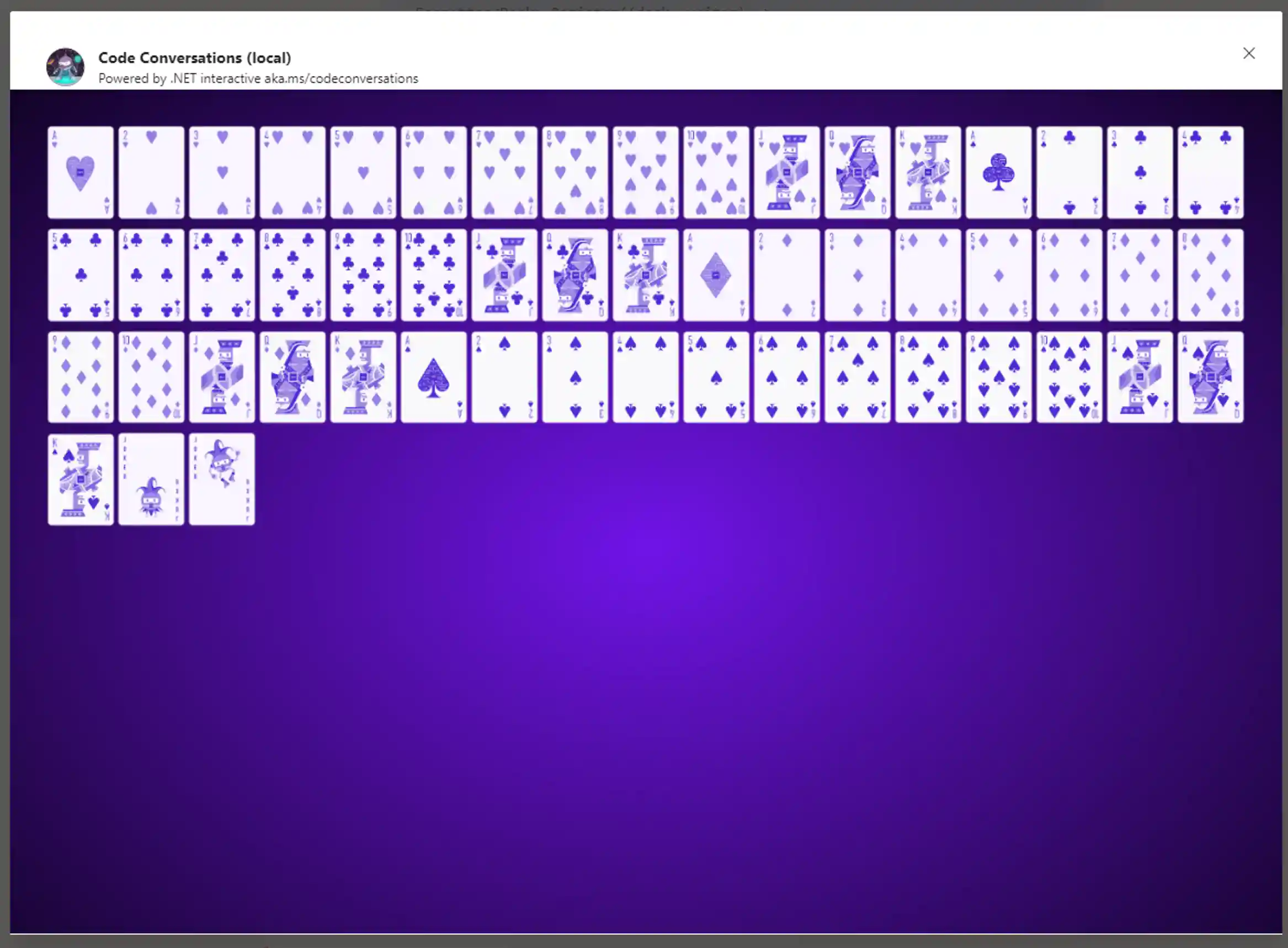
Task: Select the Jack of Spades card
Action: (x=1140, y=377)
